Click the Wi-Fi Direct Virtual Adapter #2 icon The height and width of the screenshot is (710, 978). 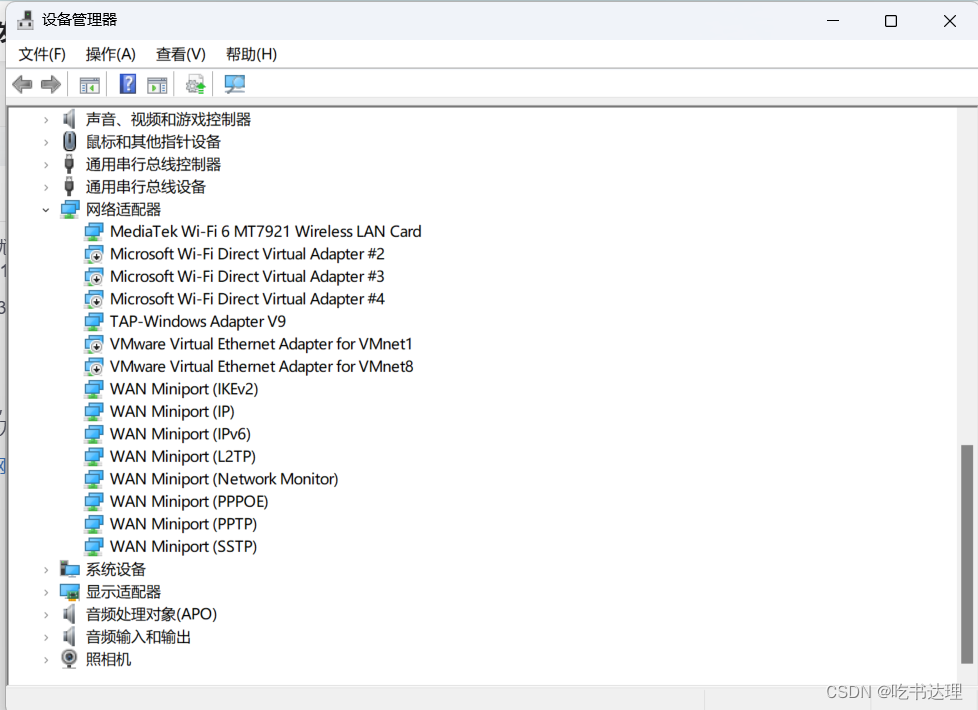[x=94, y=254]
